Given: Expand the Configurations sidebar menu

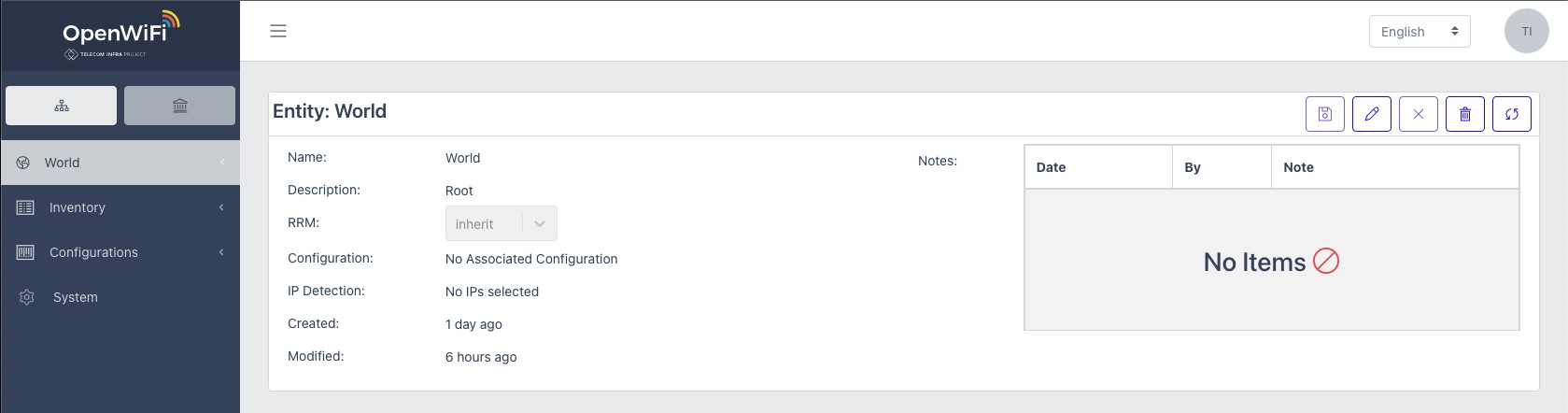Looking at the screenshot, I should tap(120, 252).
